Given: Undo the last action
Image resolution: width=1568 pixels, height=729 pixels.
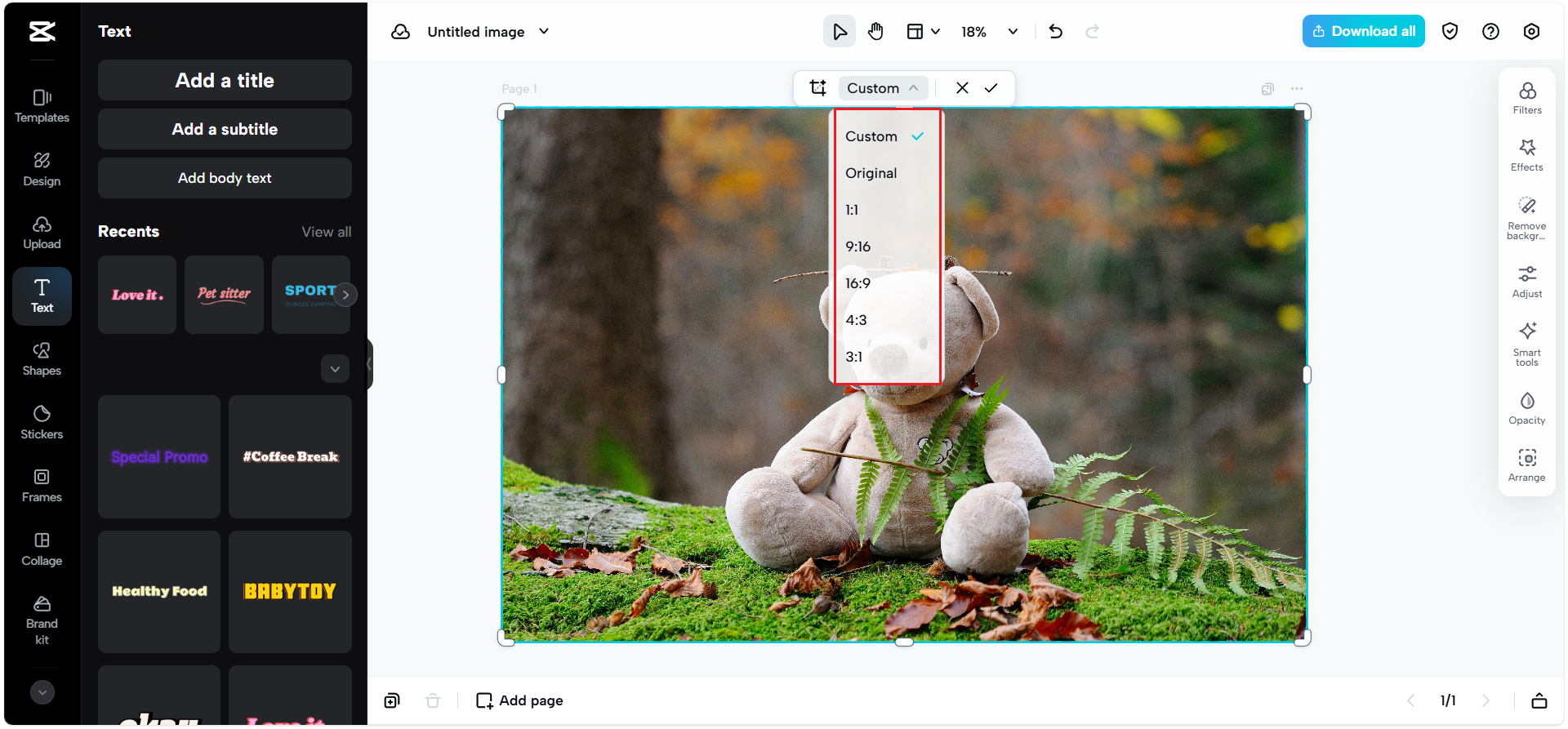Looking at the screenshot, I should (x=1055, y=32).
